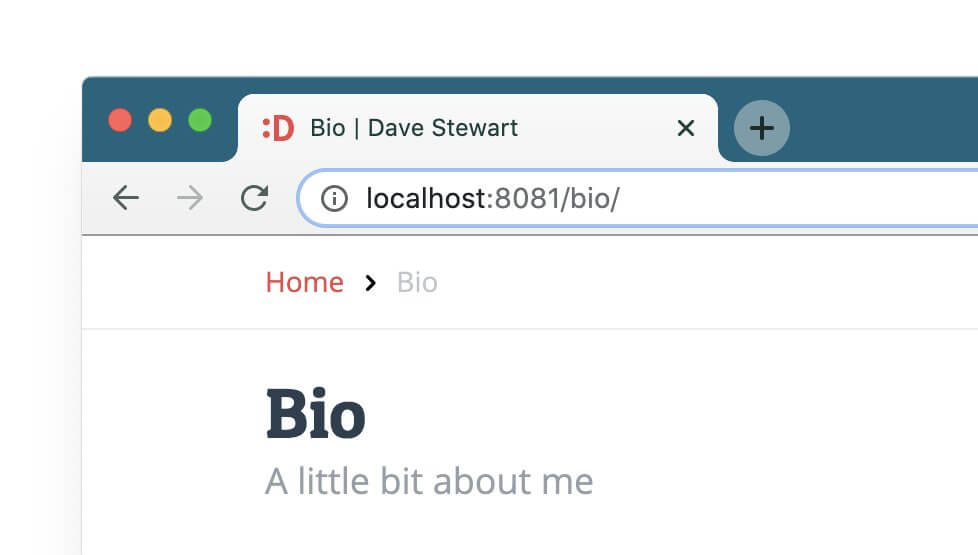Image resolution: width=978 pixels, height=555 pixels.
Task: Click the large Bio page heading
Action: point(315,413)
